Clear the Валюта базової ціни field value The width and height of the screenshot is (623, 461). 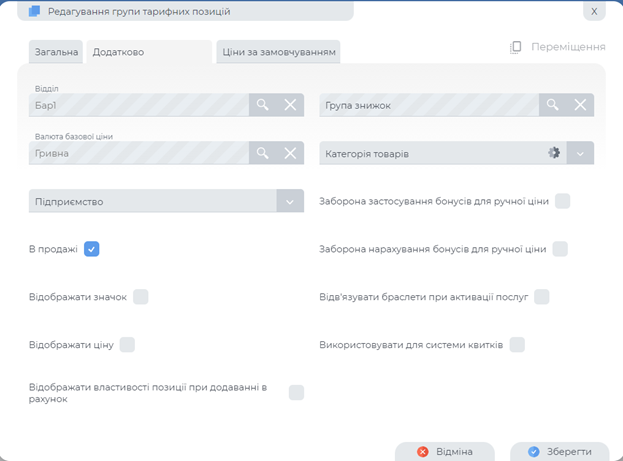pyautogui.click(x=290, y=153)
